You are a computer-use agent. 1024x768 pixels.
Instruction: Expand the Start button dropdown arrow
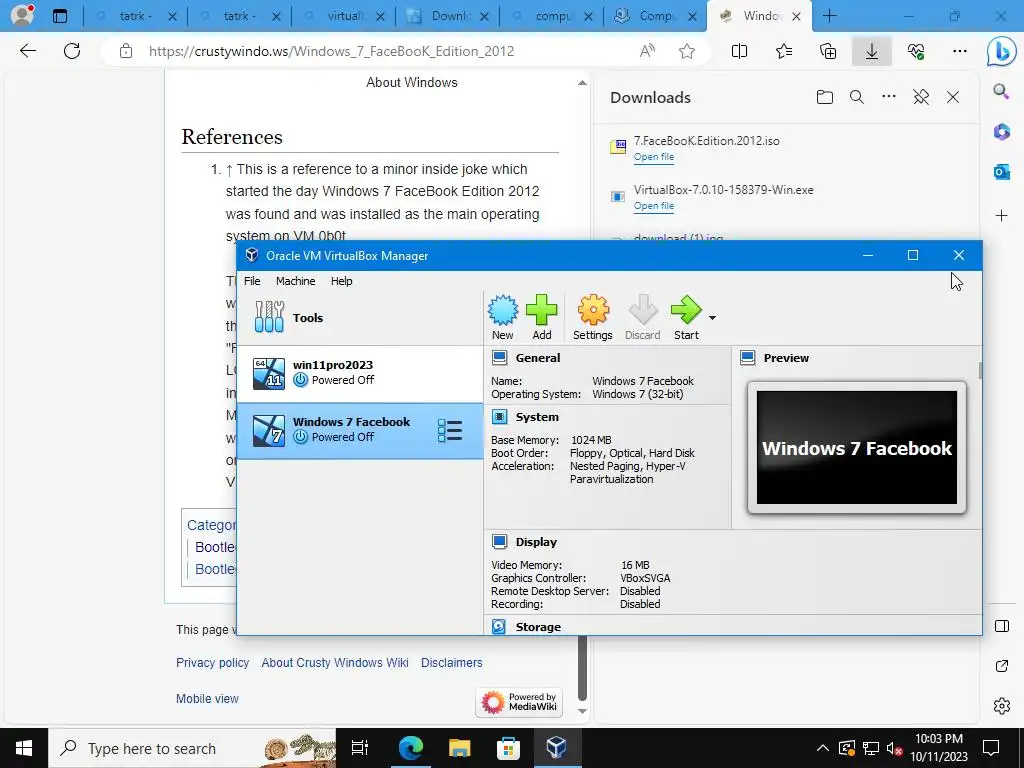click(712, 318)
